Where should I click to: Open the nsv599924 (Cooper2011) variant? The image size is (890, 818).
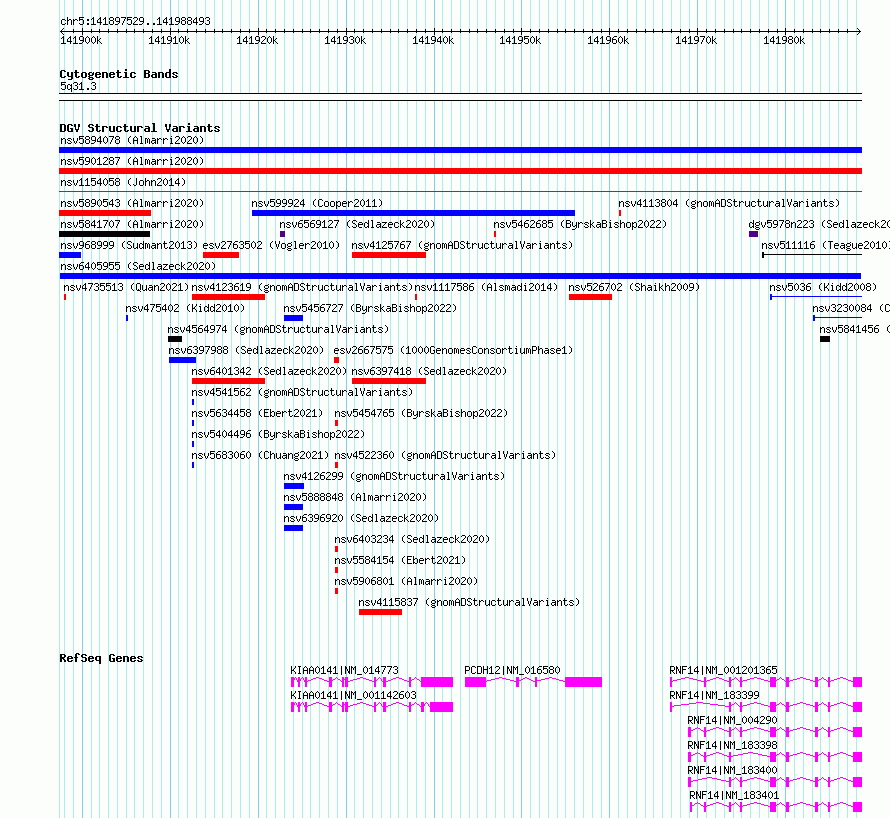tap(317, 203)
